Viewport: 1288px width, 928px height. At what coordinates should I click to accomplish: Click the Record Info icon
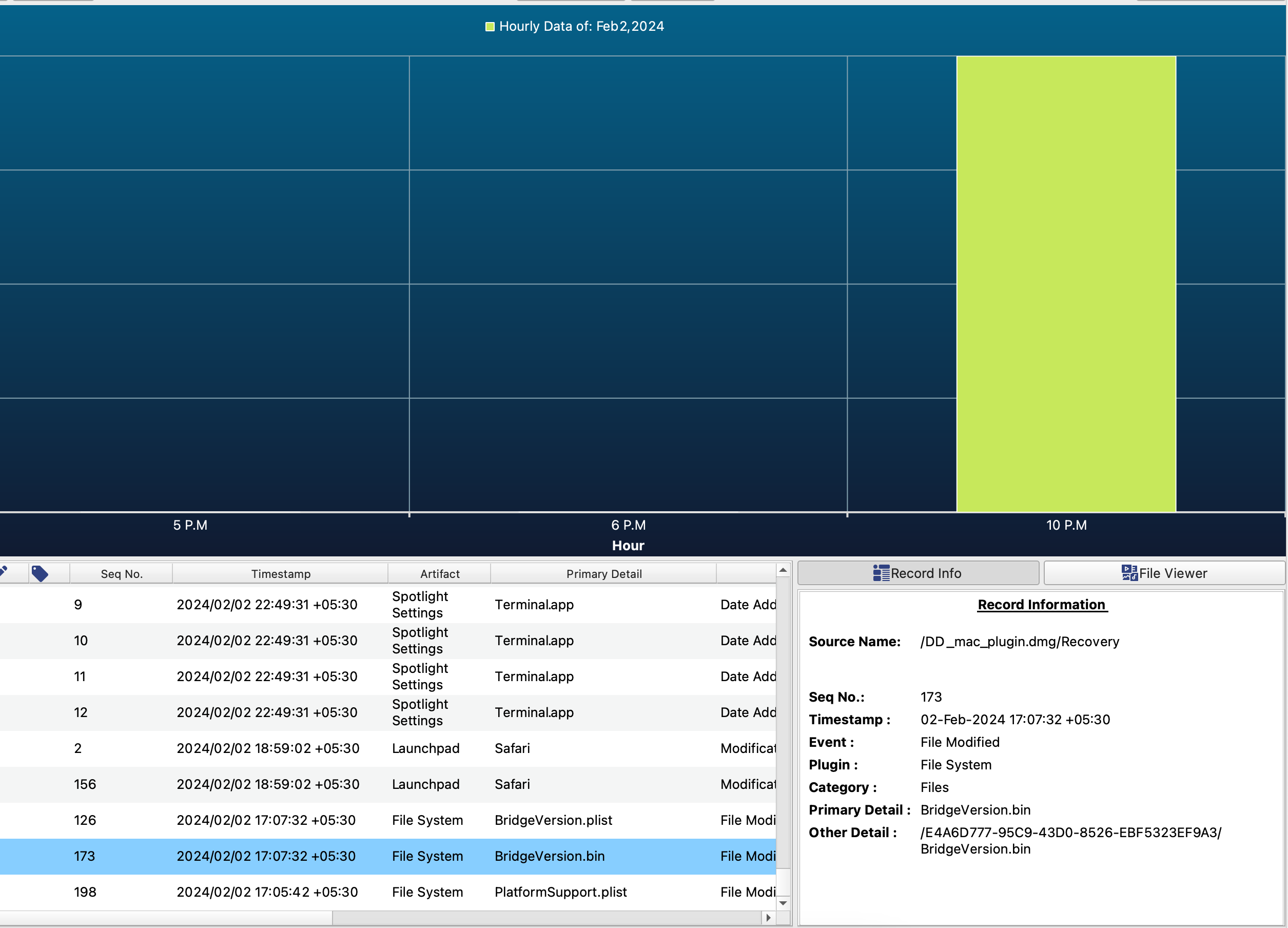(881, 573)
